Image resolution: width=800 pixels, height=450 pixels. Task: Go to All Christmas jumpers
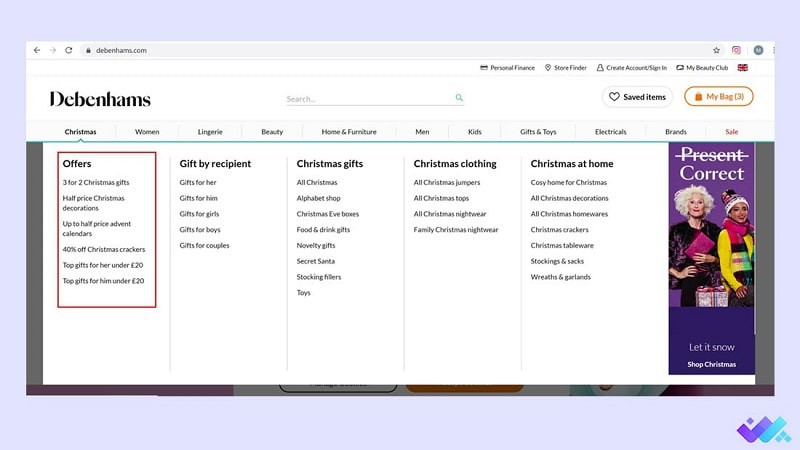(x=449, y=183)
